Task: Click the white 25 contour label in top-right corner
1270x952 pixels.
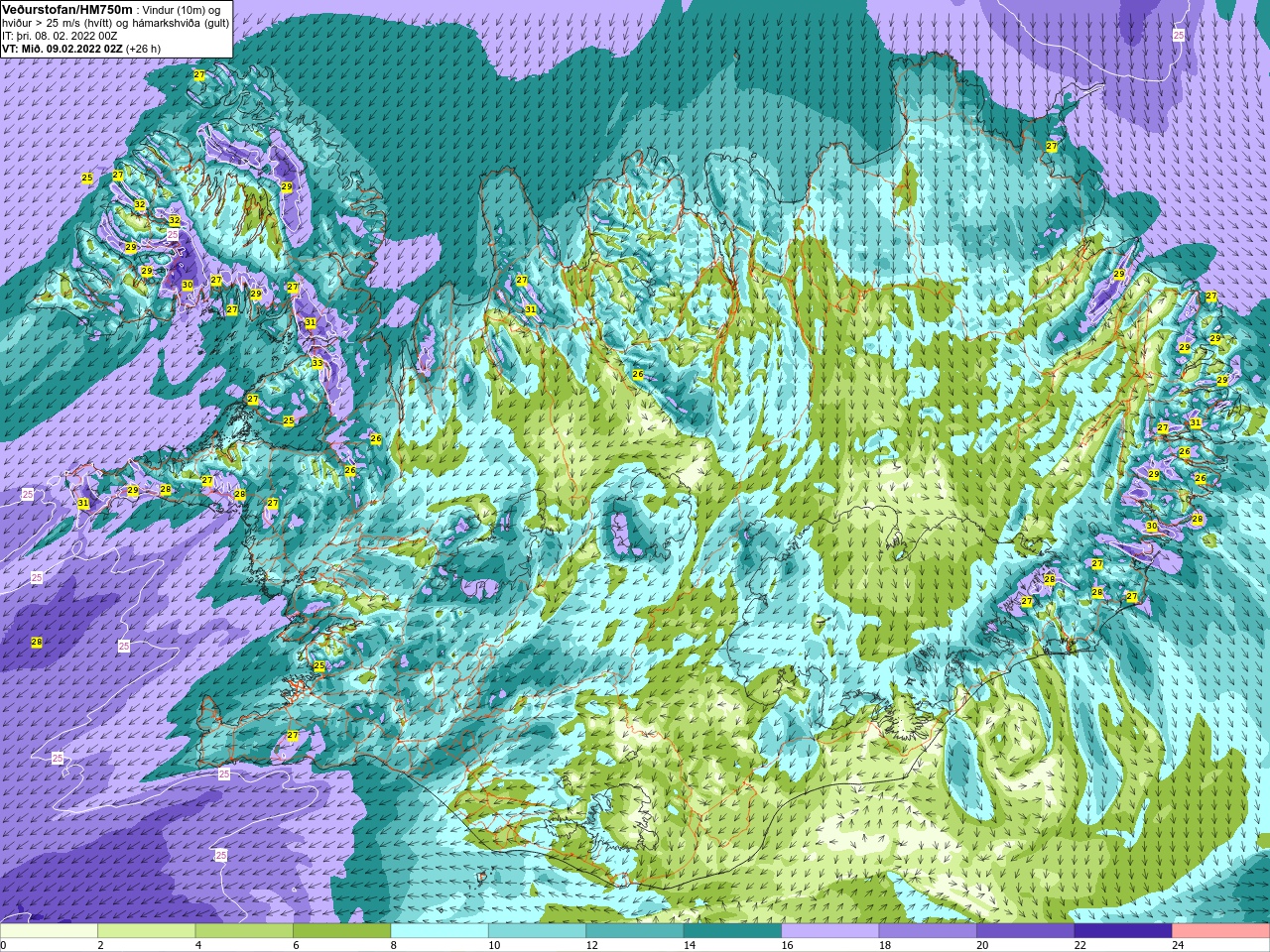Action: [x=1178, y=35]
